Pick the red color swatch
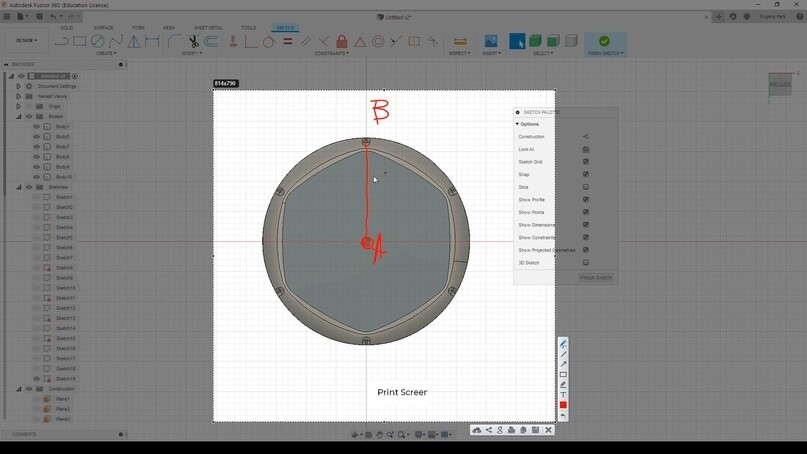The width and height of the screenshot is (807, 454). 563,405
